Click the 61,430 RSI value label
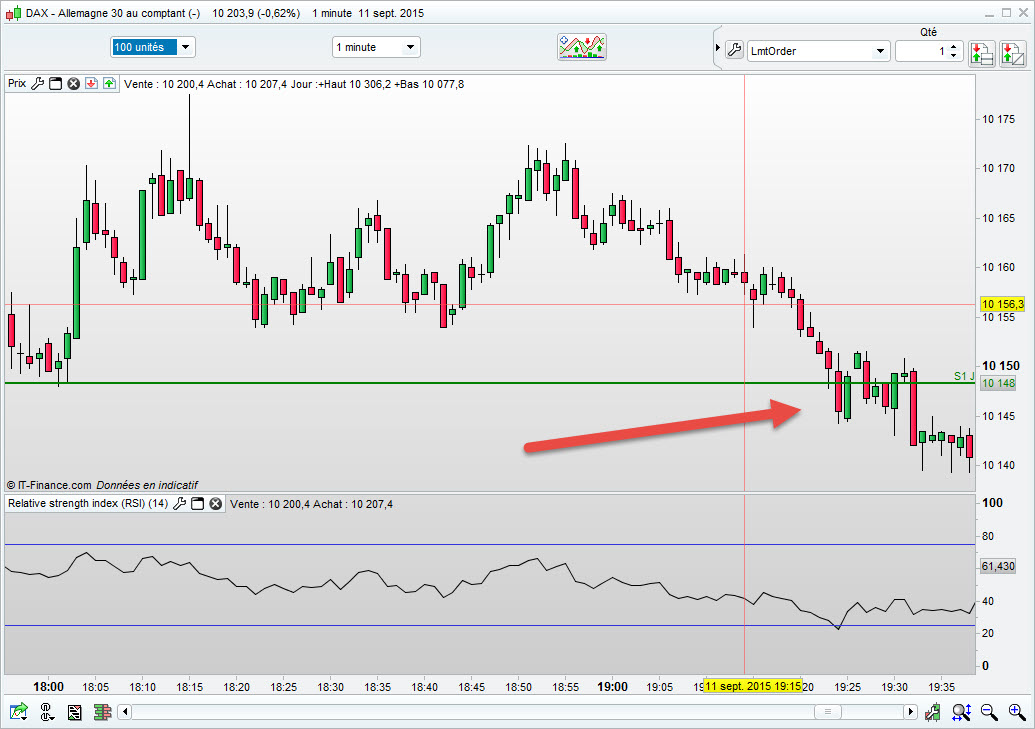 (998, 566)
